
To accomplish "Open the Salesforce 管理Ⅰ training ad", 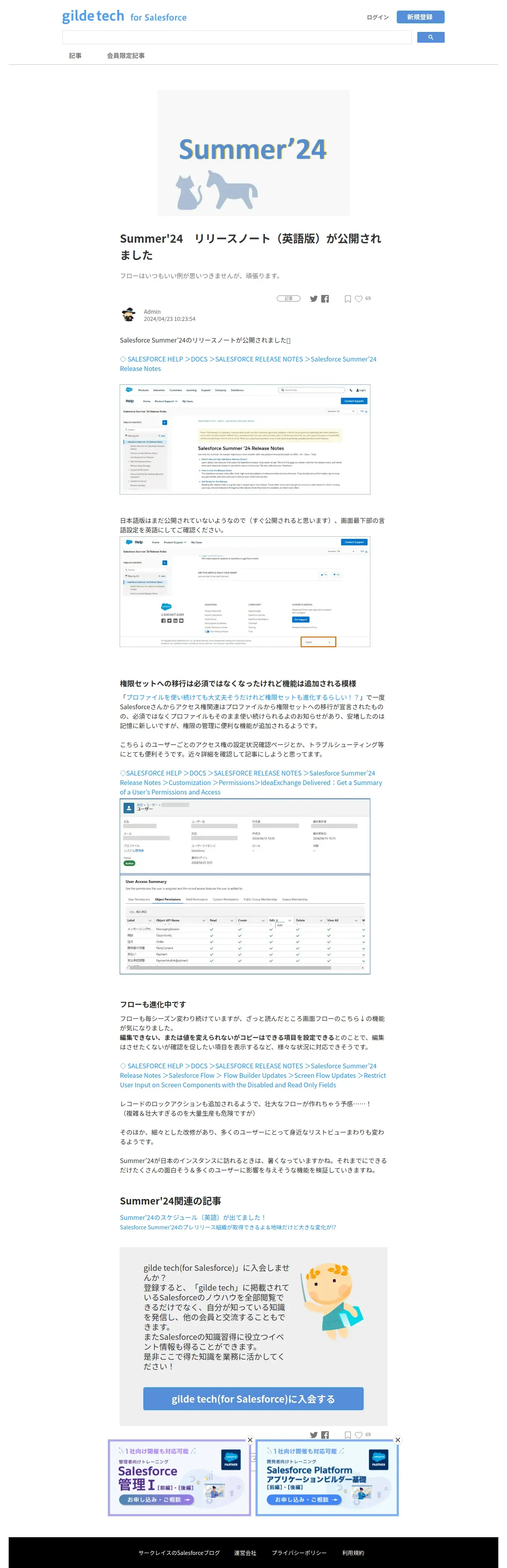I will pyautogui.click(x=180, y=1477).
